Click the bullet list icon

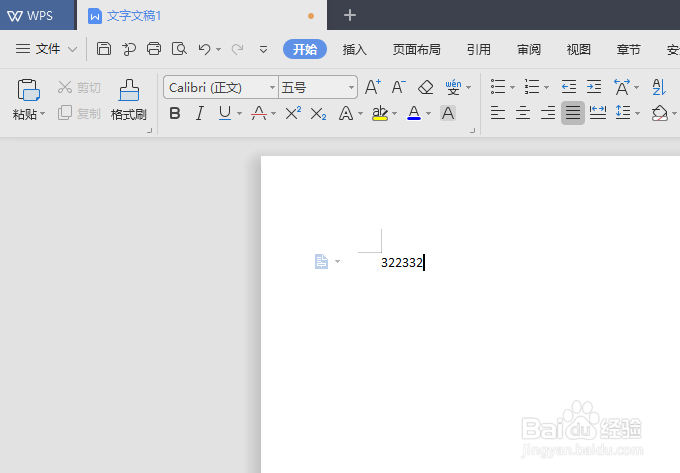[x=498, y=87]
